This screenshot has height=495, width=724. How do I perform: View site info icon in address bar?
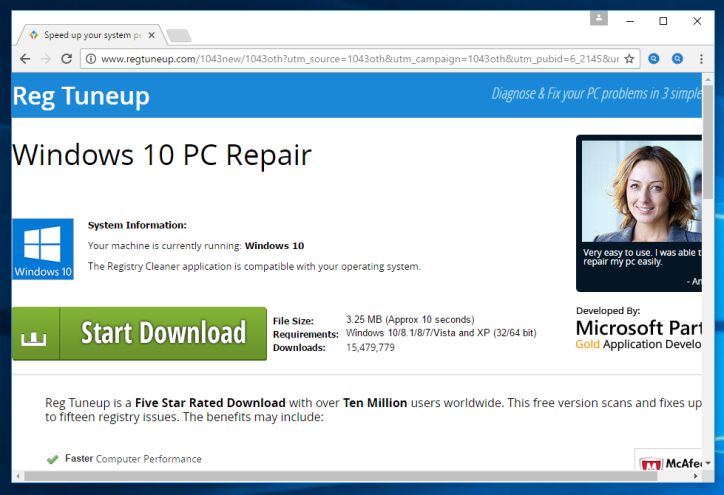point(91,59)
